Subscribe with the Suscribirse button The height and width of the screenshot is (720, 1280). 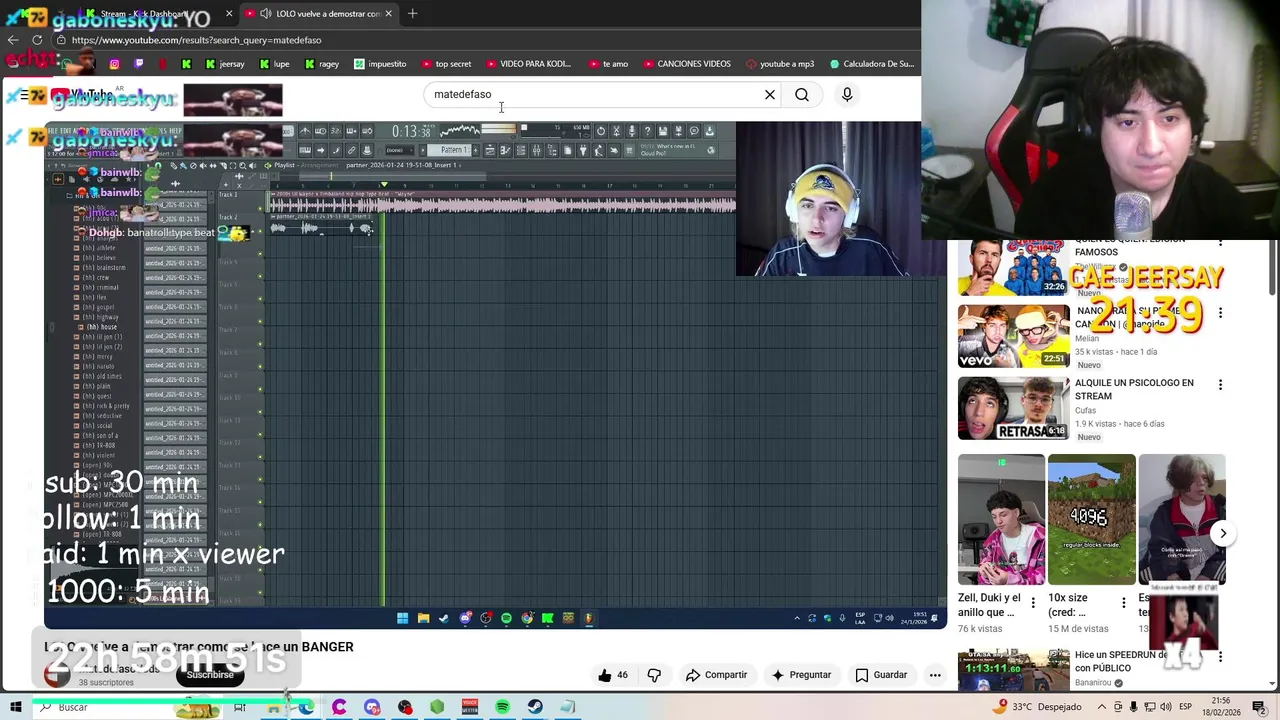click(x=210, y=675)
